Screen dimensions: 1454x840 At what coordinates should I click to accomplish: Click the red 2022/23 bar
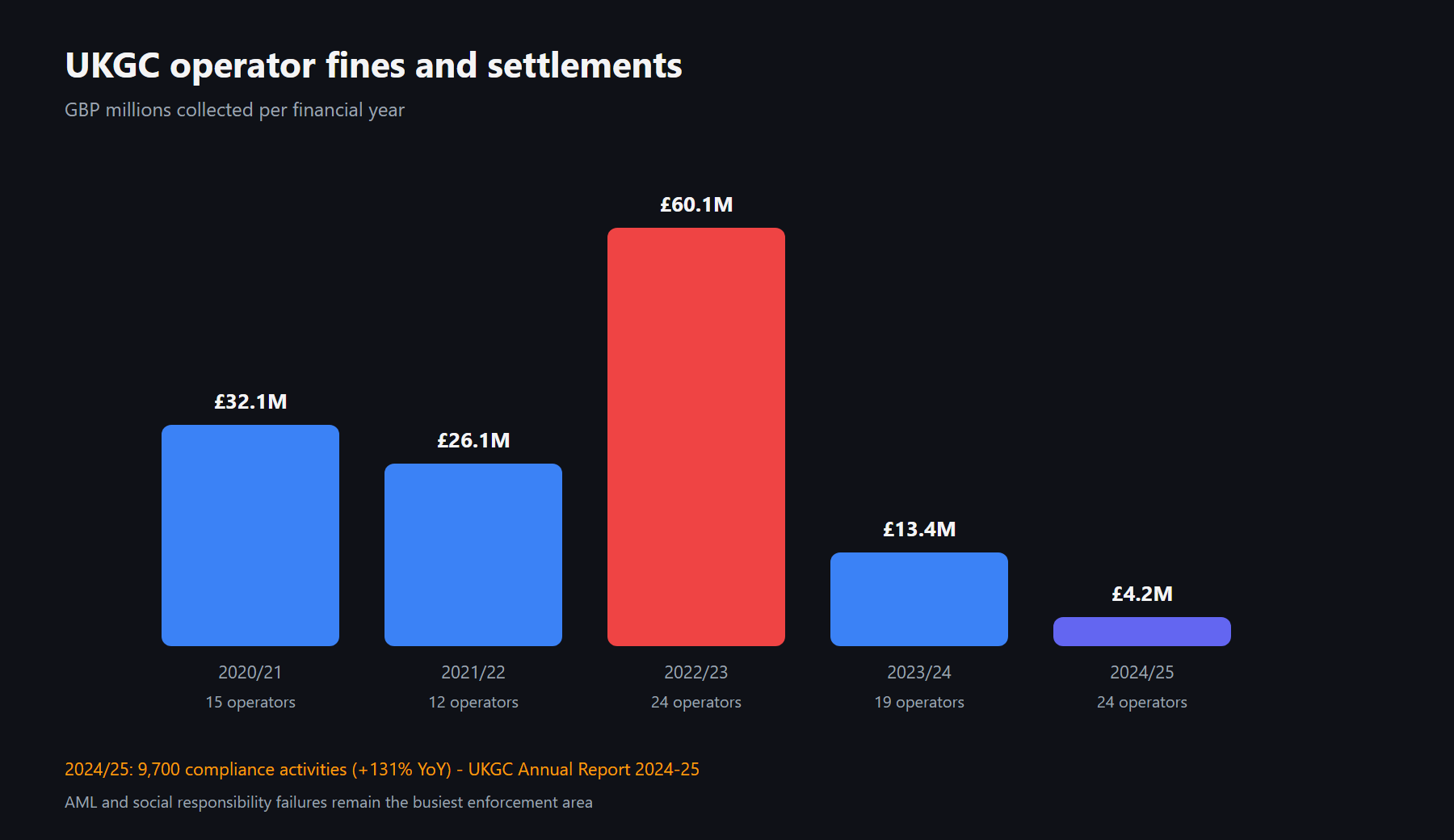tap(696, 437)
